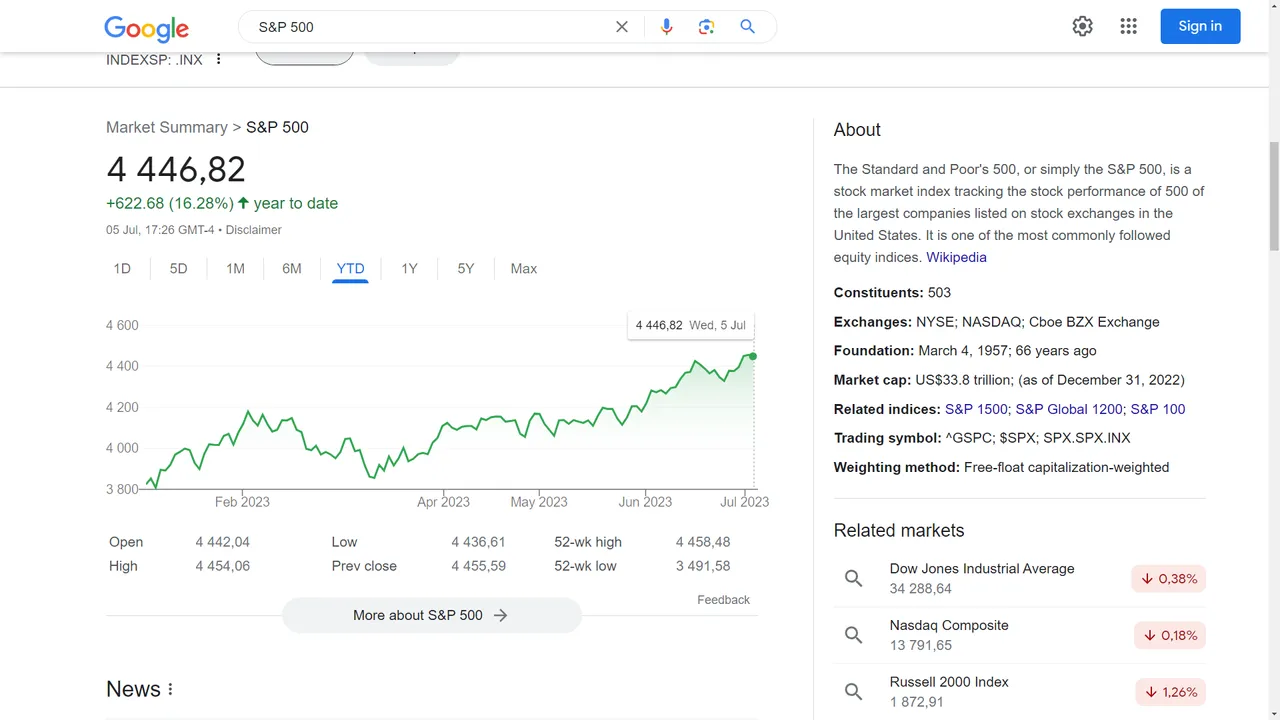This screenshot has width=1280, height=720.
Task: Click the Dow Jones 0,38% change badge
Action: [1168, 579]
